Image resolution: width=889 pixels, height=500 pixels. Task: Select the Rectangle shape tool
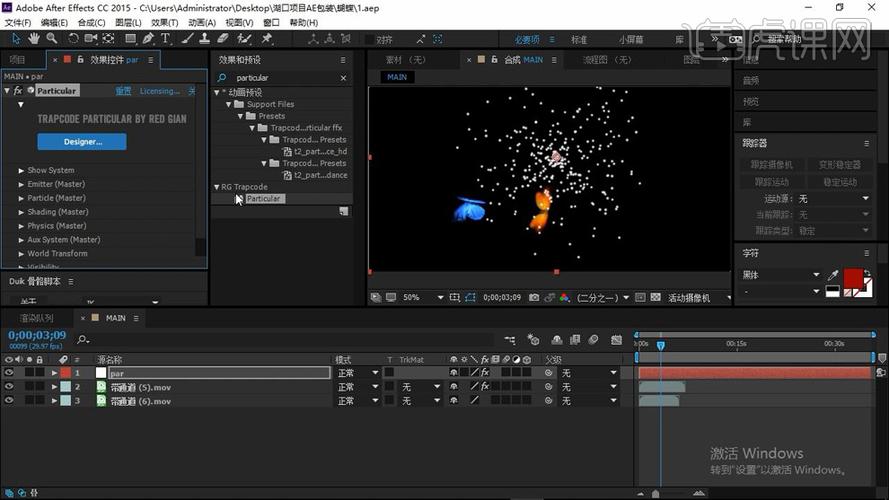click(x=130, y=39)
